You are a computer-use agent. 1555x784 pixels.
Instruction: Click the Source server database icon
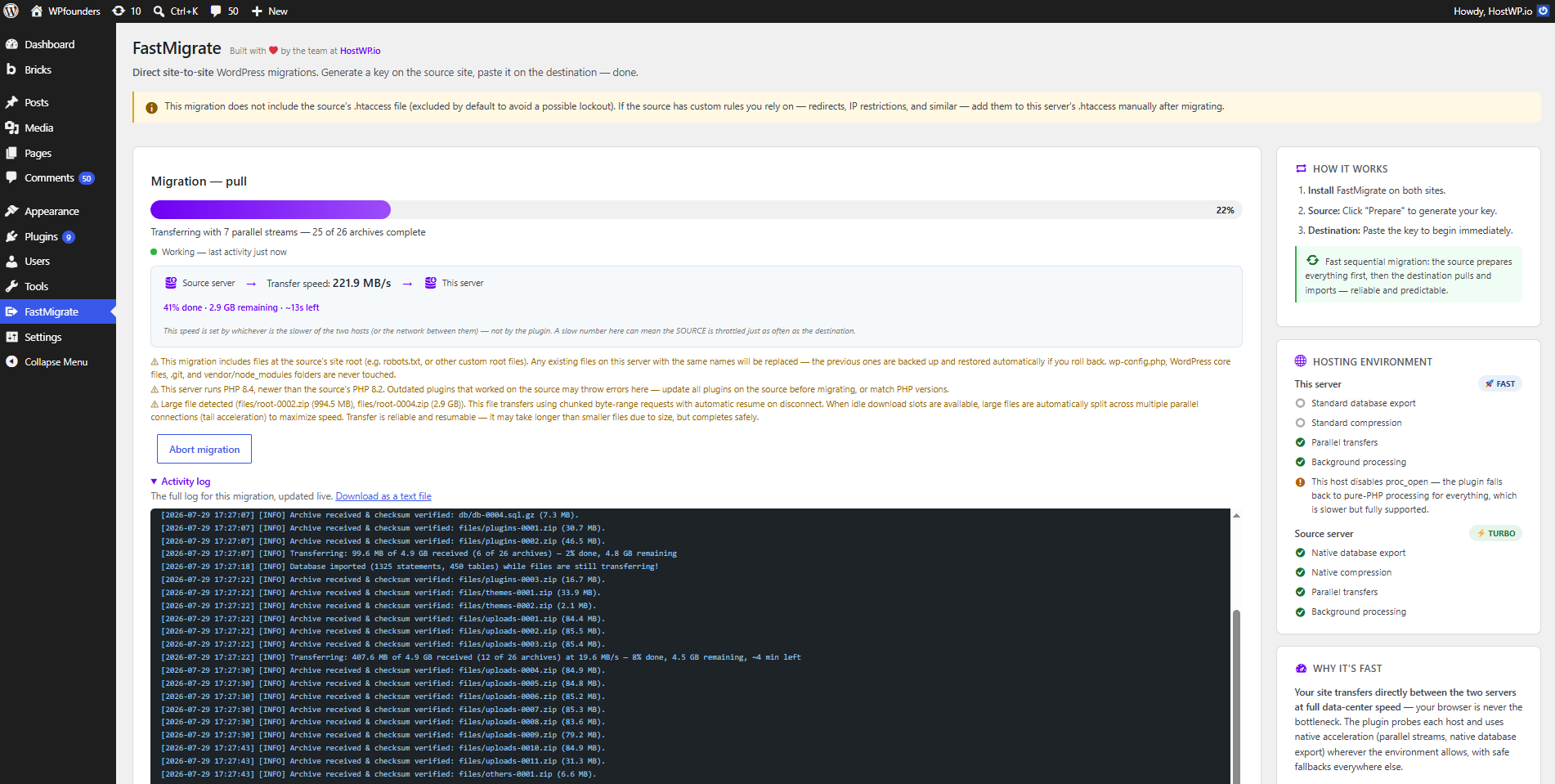[x=171, y=283]
